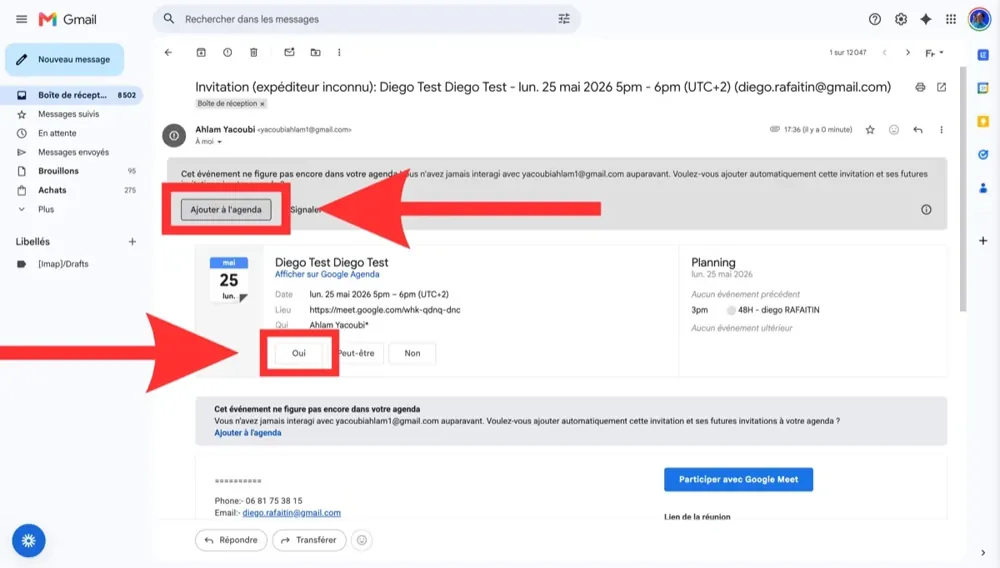Image resolution: width=1000 pixels, height=568 pixels.
Task: Go back to inbox arrow
Action: point(168,52)
